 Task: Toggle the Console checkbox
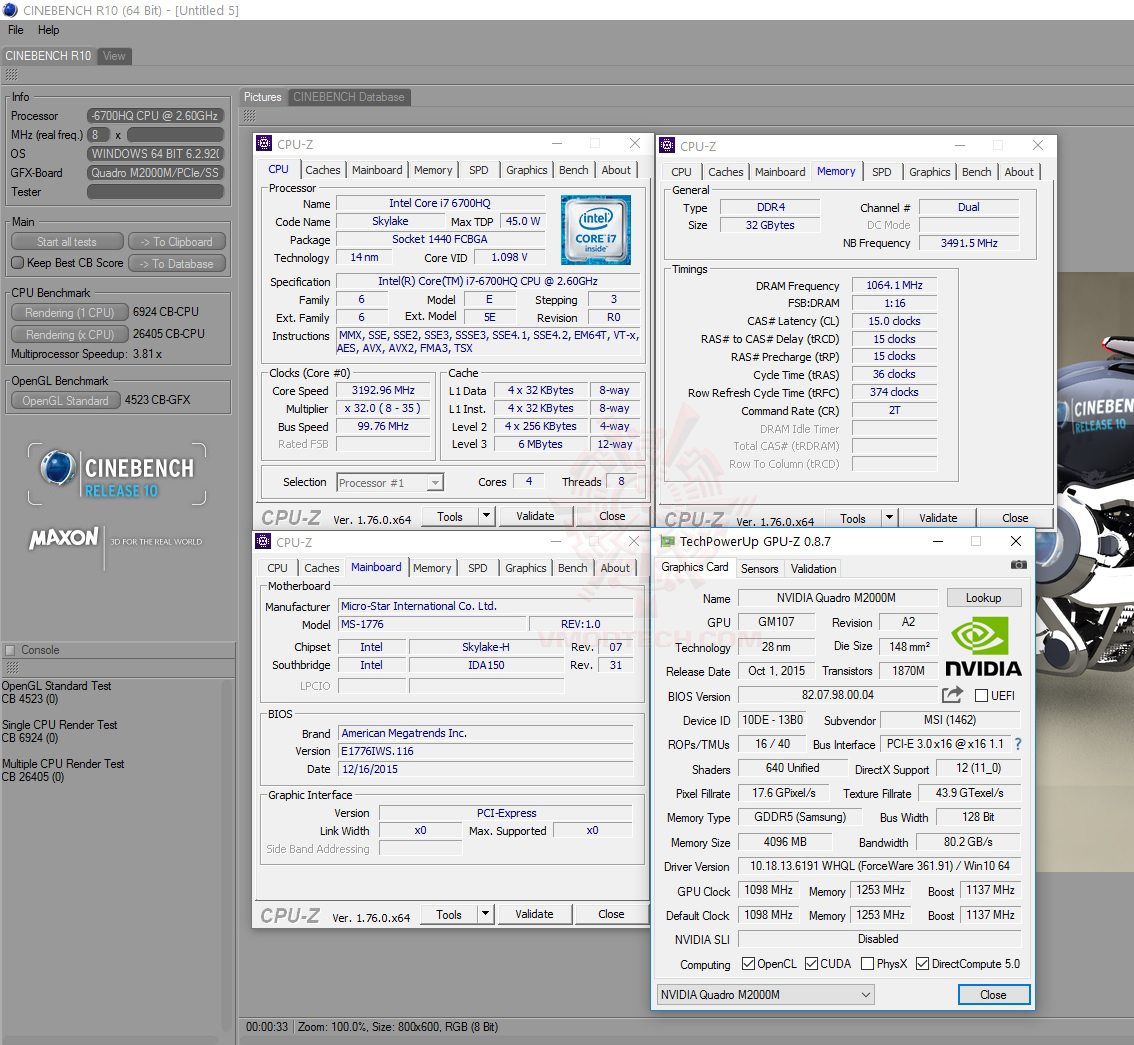pyautogui.click(x=10, y=649)
